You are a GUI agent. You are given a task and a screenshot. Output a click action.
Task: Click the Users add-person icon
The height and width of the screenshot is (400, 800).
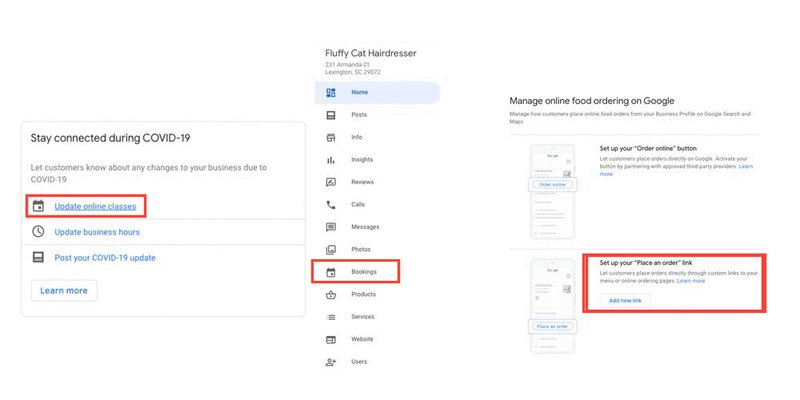[331, 362]
